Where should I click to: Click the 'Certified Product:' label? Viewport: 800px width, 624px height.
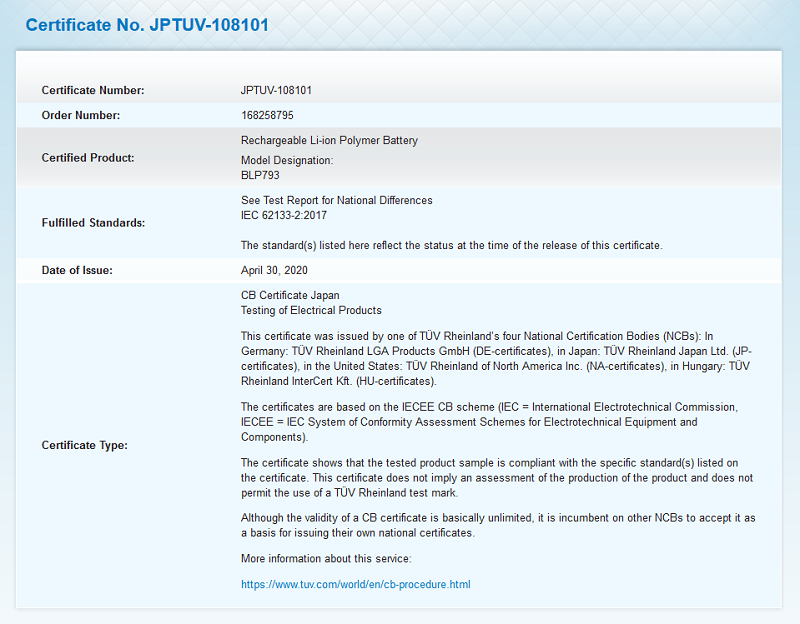point(88,158)
